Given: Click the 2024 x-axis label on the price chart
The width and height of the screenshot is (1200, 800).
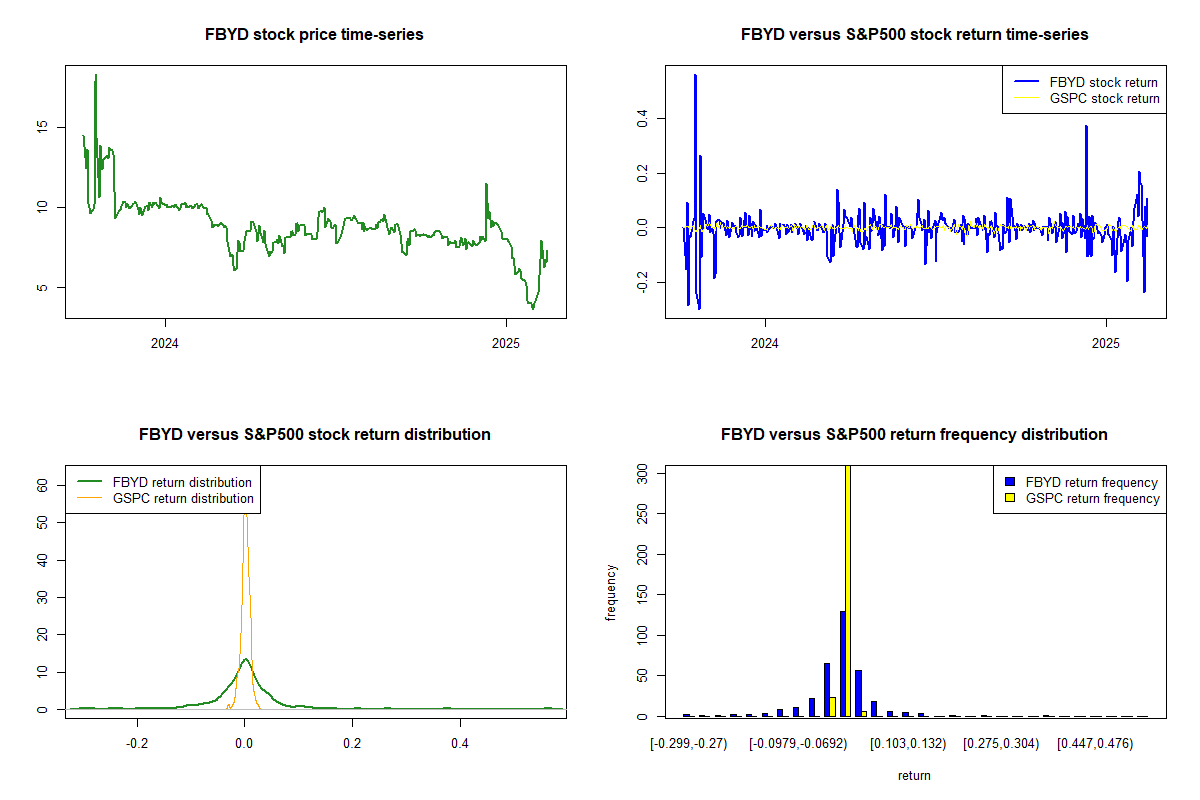Looking at the screenshot, I should [x=164, y=343].
